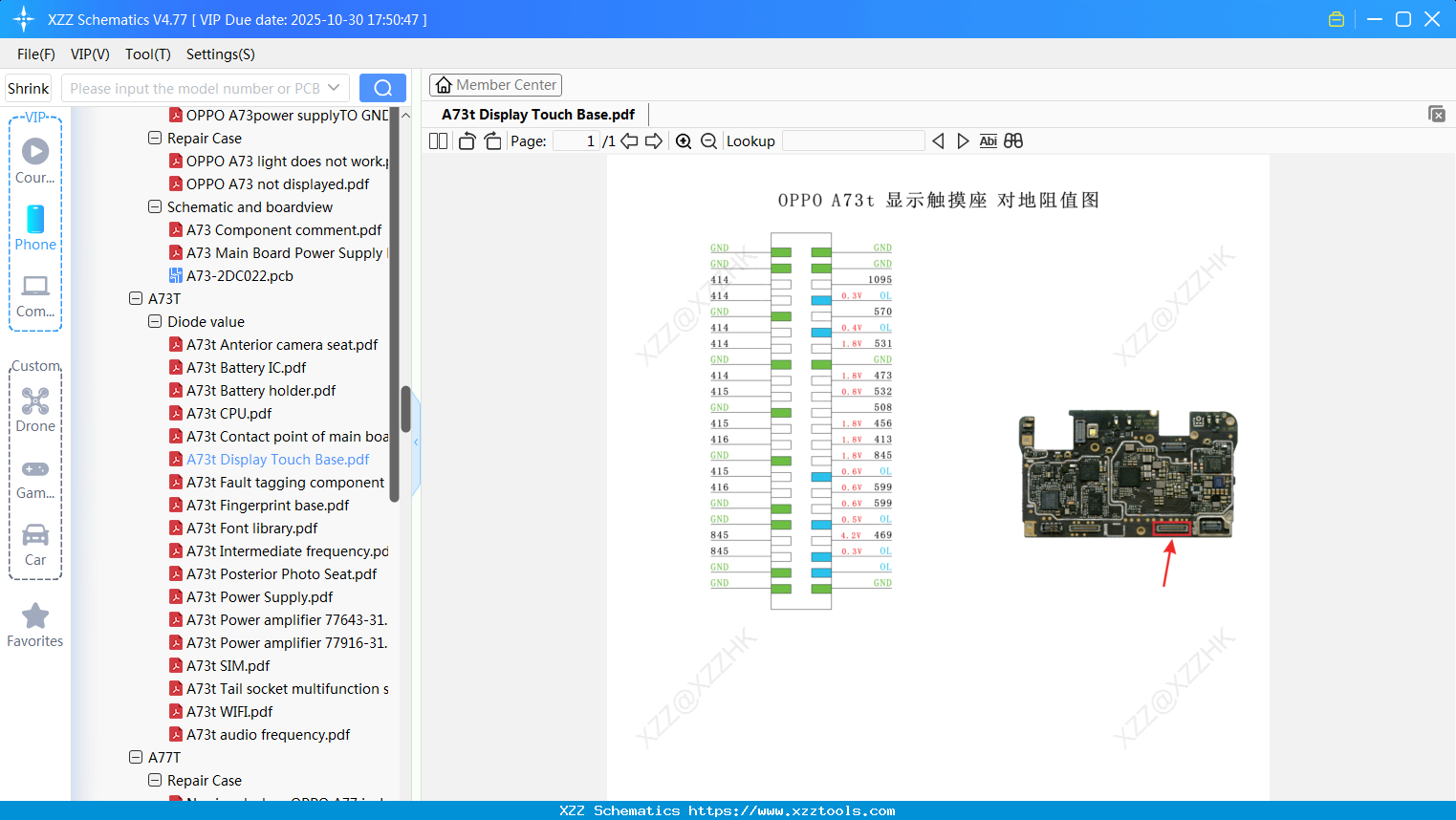Click the motherboard photo in the PDF
Screen dimensions: 1456x820
pos(1128,475)
